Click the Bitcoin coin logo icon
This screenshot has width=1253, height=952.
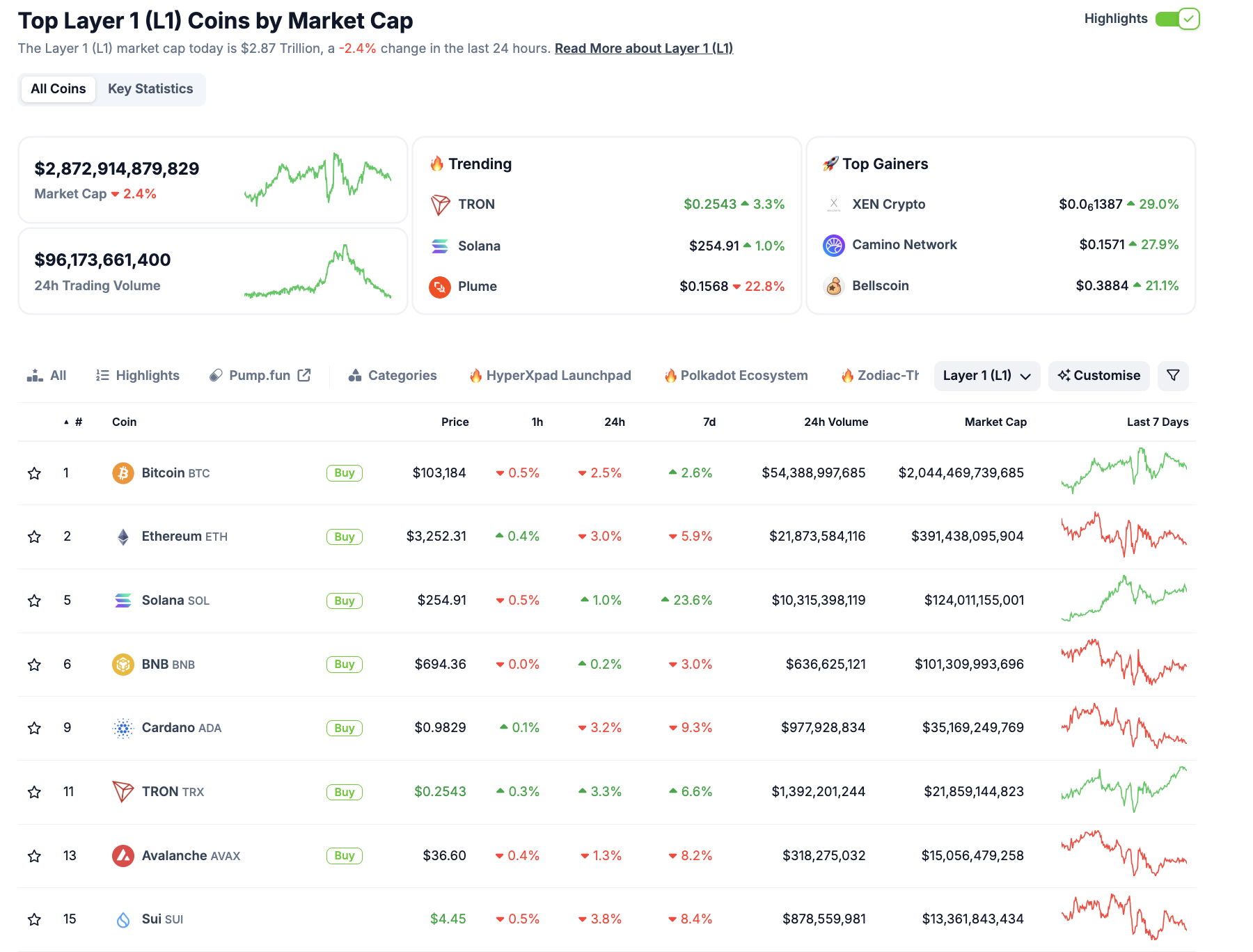point(123,473)
